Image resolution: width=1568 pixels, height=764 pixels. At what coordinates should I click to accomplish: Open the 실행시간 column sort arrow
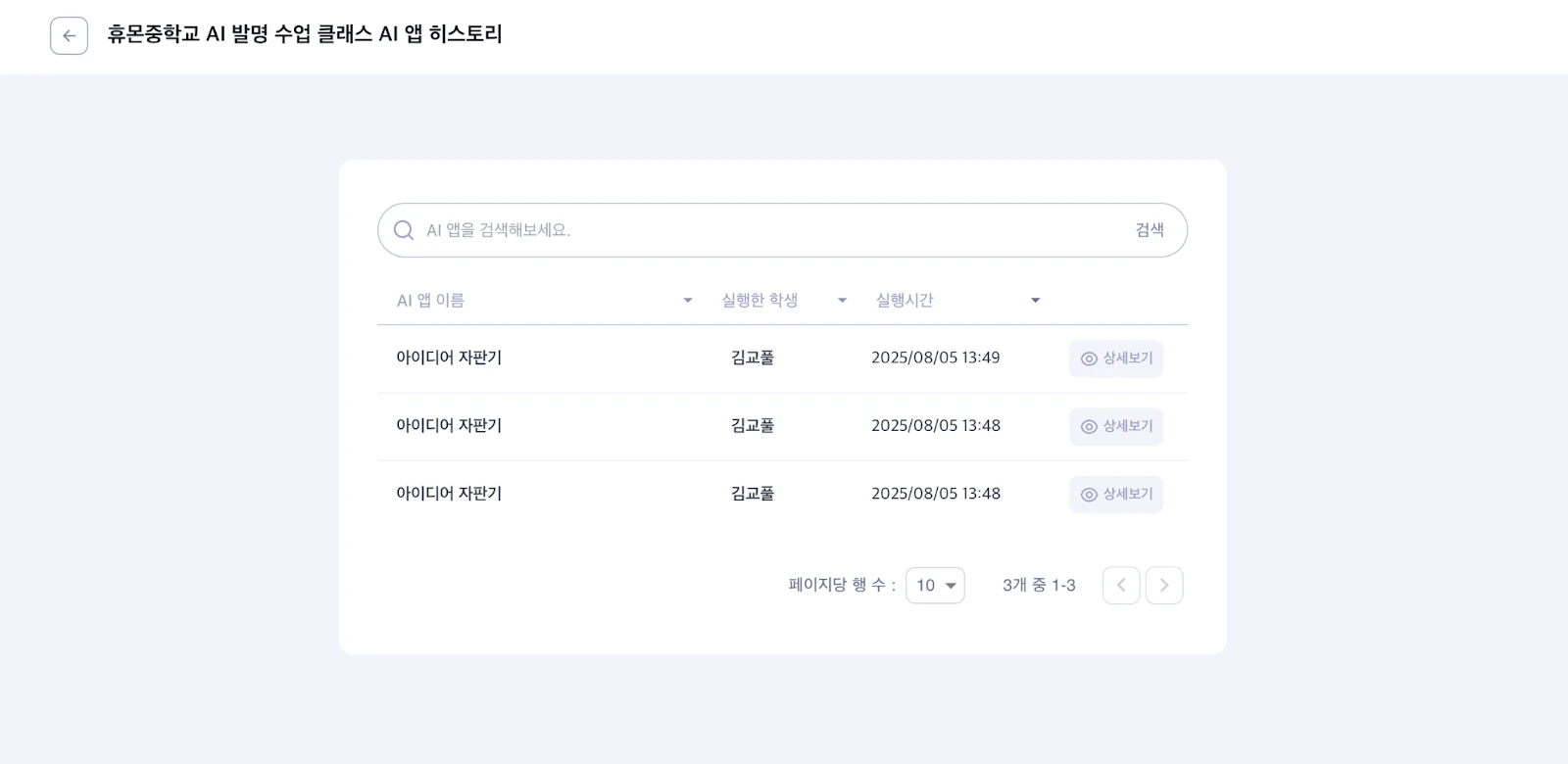[1035, 301]
